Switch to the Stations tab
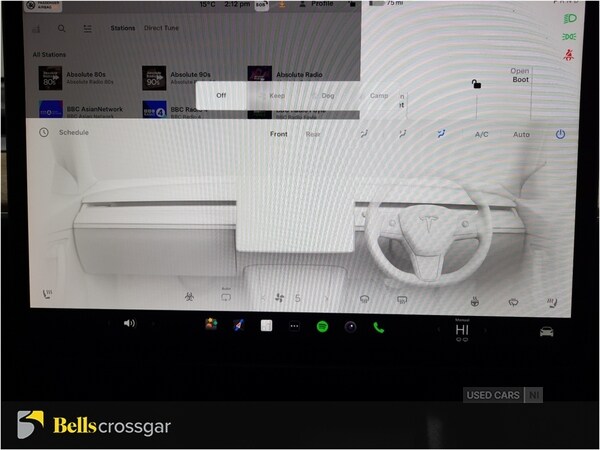This screenshot has height=450, width=600. (x=122, y=28)
